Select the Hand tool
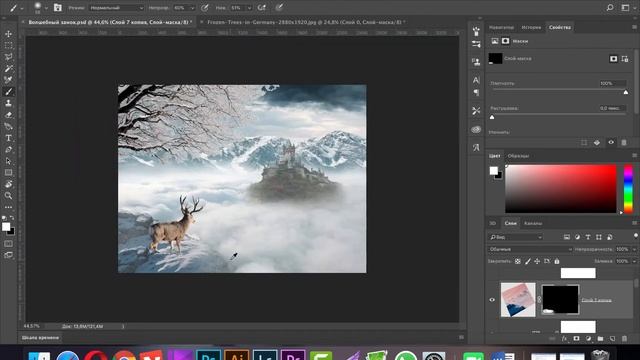The image size is (640, 360). (8, 184)
